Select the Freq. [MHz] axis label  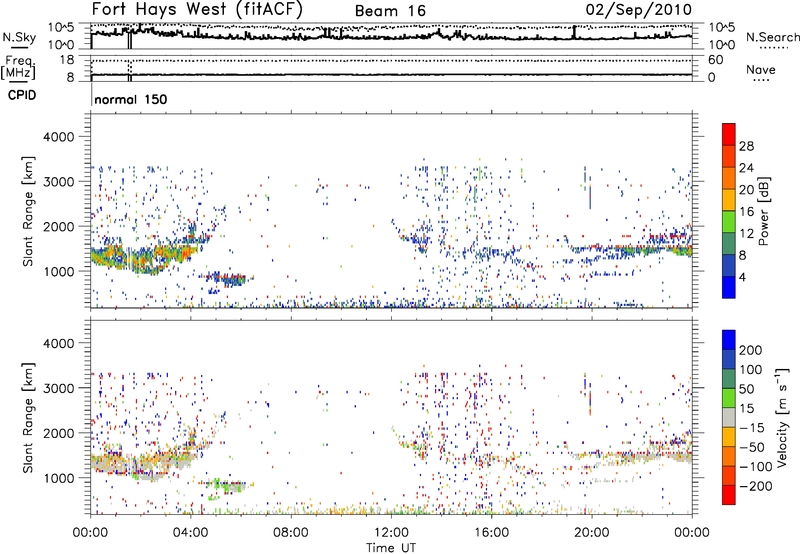(x=19, y=68)
